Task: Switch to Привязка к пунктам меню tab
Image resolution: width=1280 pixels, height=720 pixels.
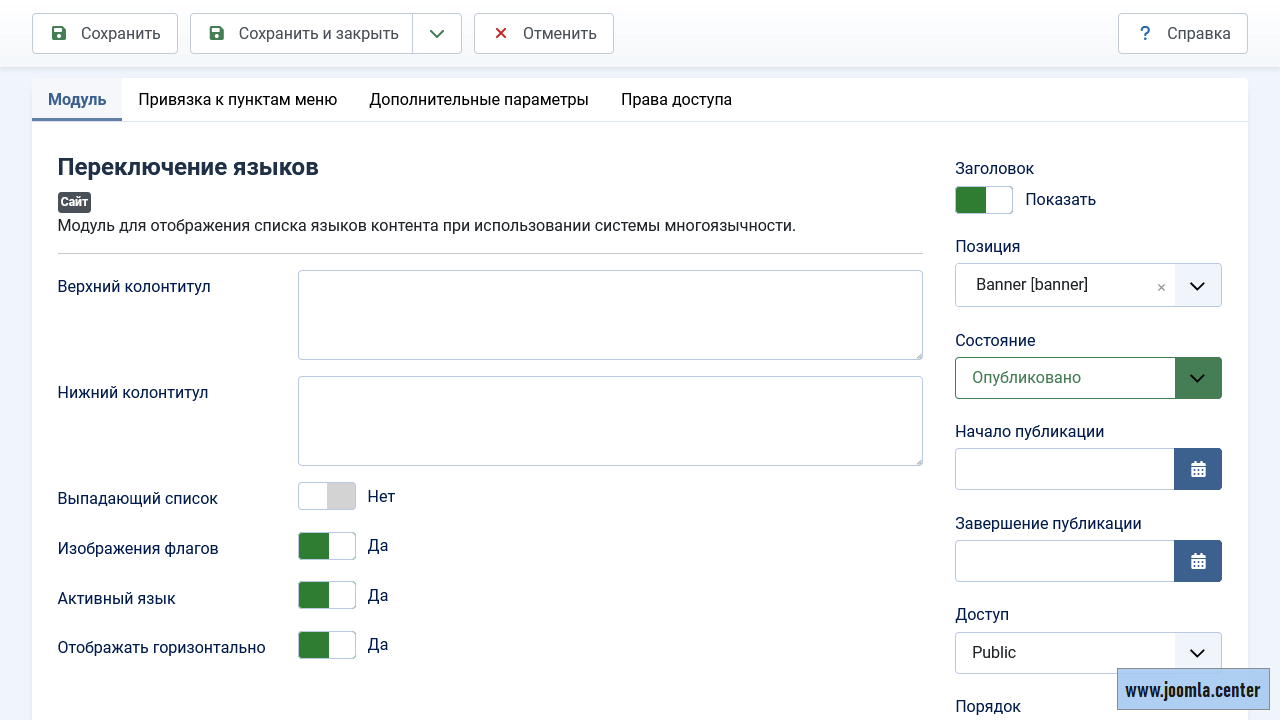Action: pyautogui.click(x=237, y=100)
